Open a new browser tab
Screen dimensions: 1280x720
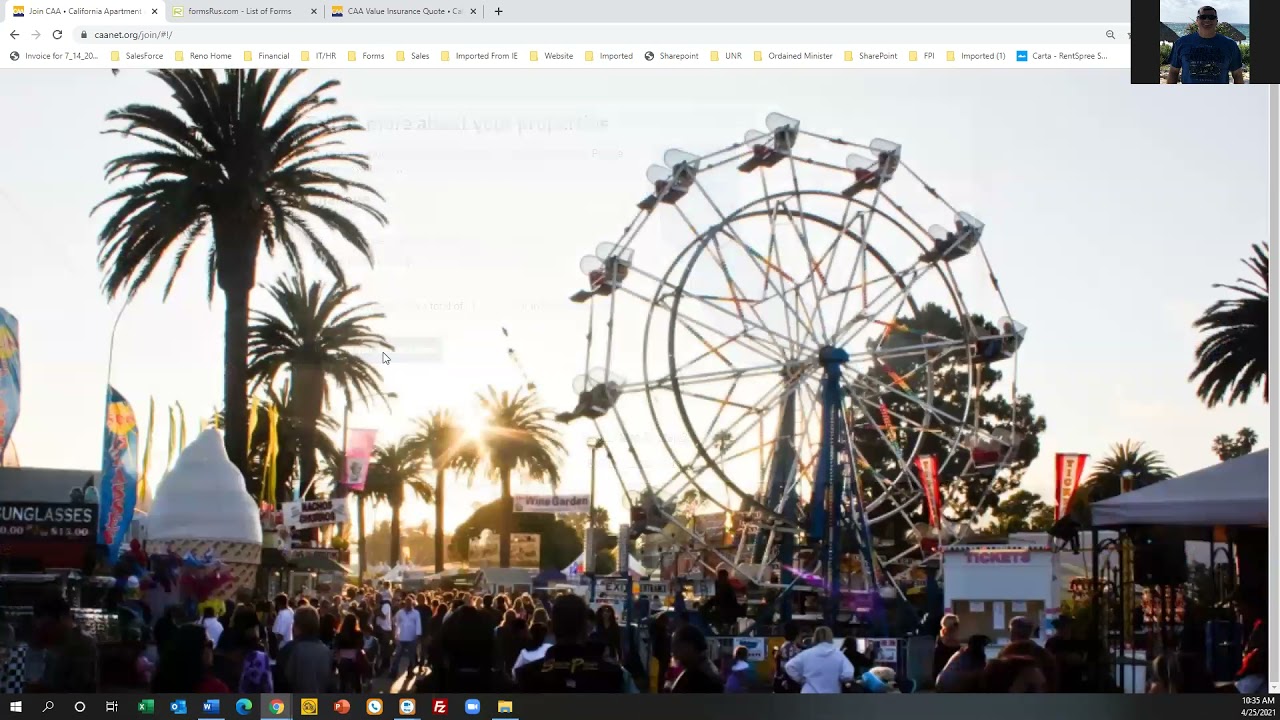(x=498, y=11)
